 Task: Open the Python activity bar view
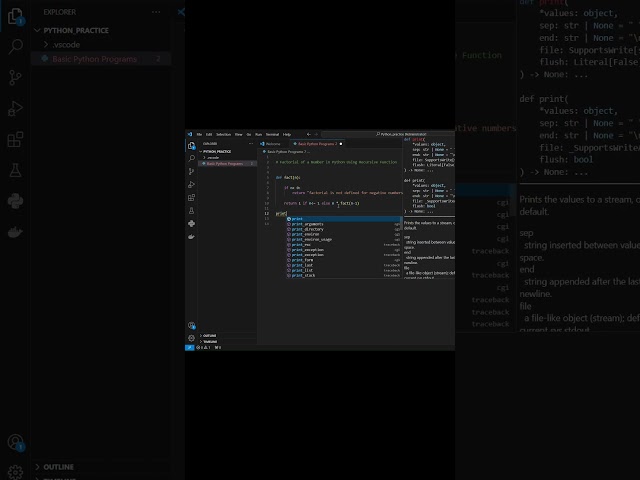191,224
